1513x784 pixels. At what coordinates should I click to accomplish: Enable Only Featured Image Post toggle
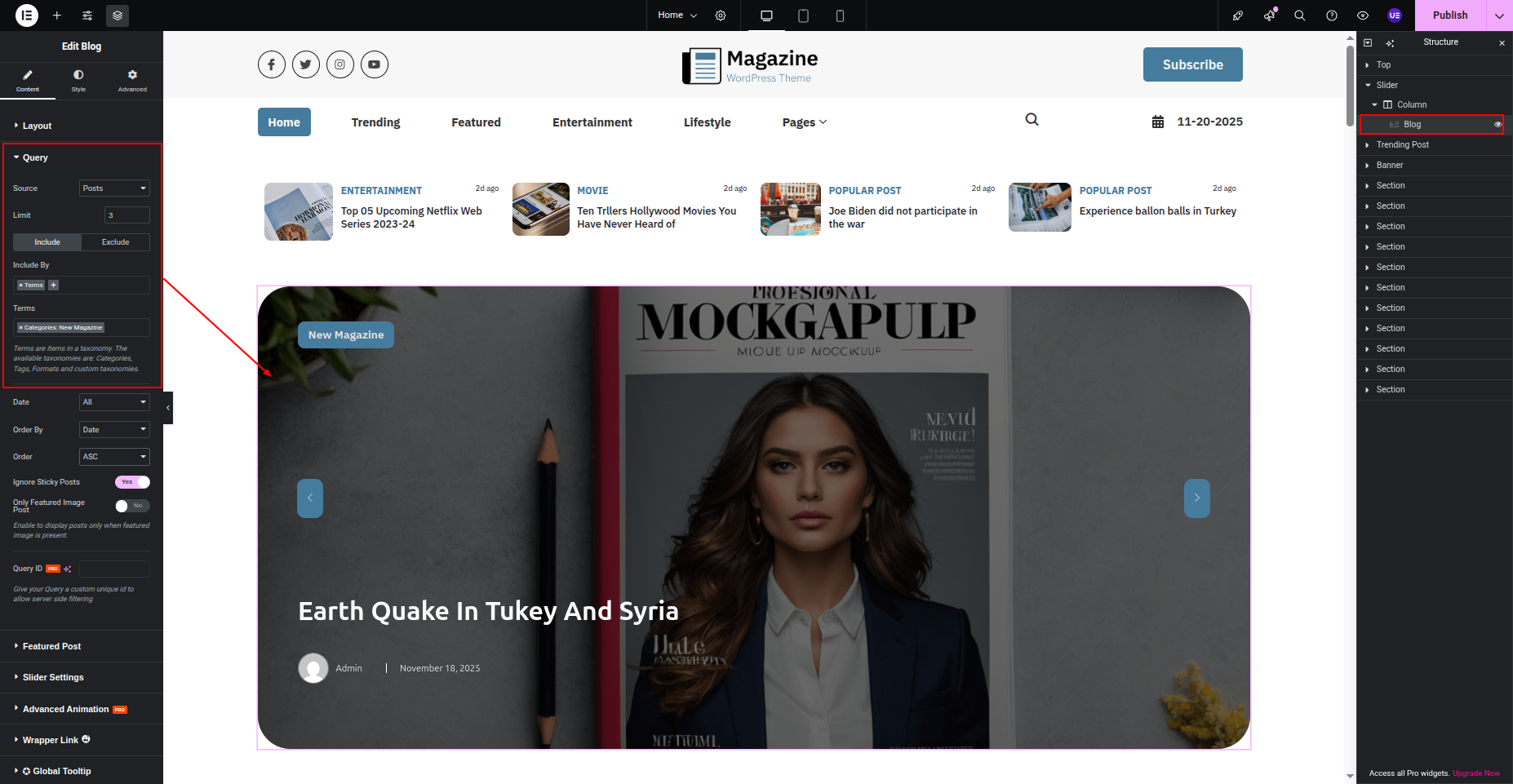132,506
